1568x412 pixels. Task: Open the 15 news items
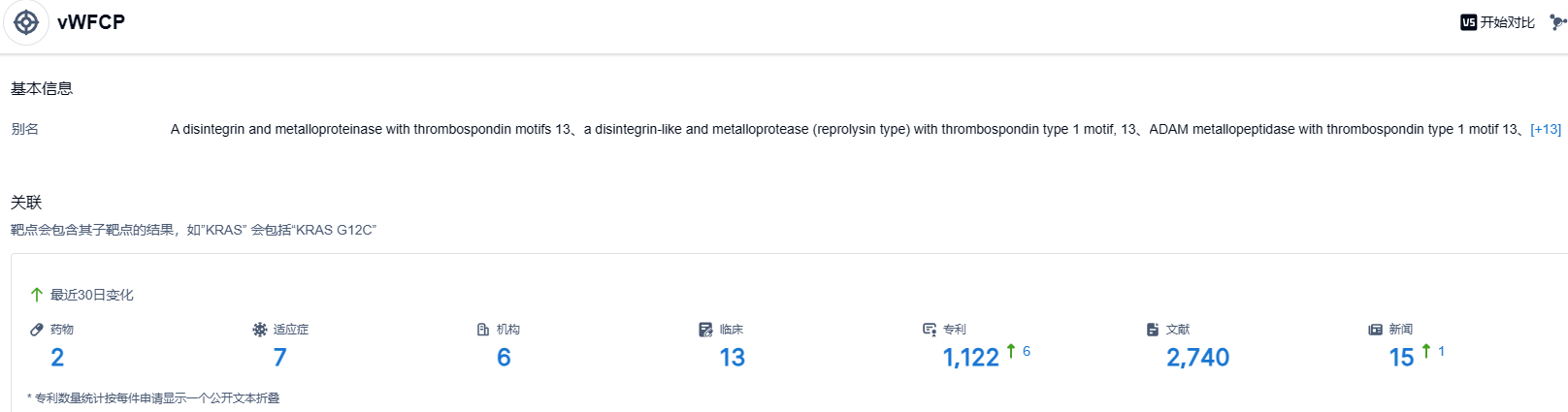click(x=1401, y=358)
